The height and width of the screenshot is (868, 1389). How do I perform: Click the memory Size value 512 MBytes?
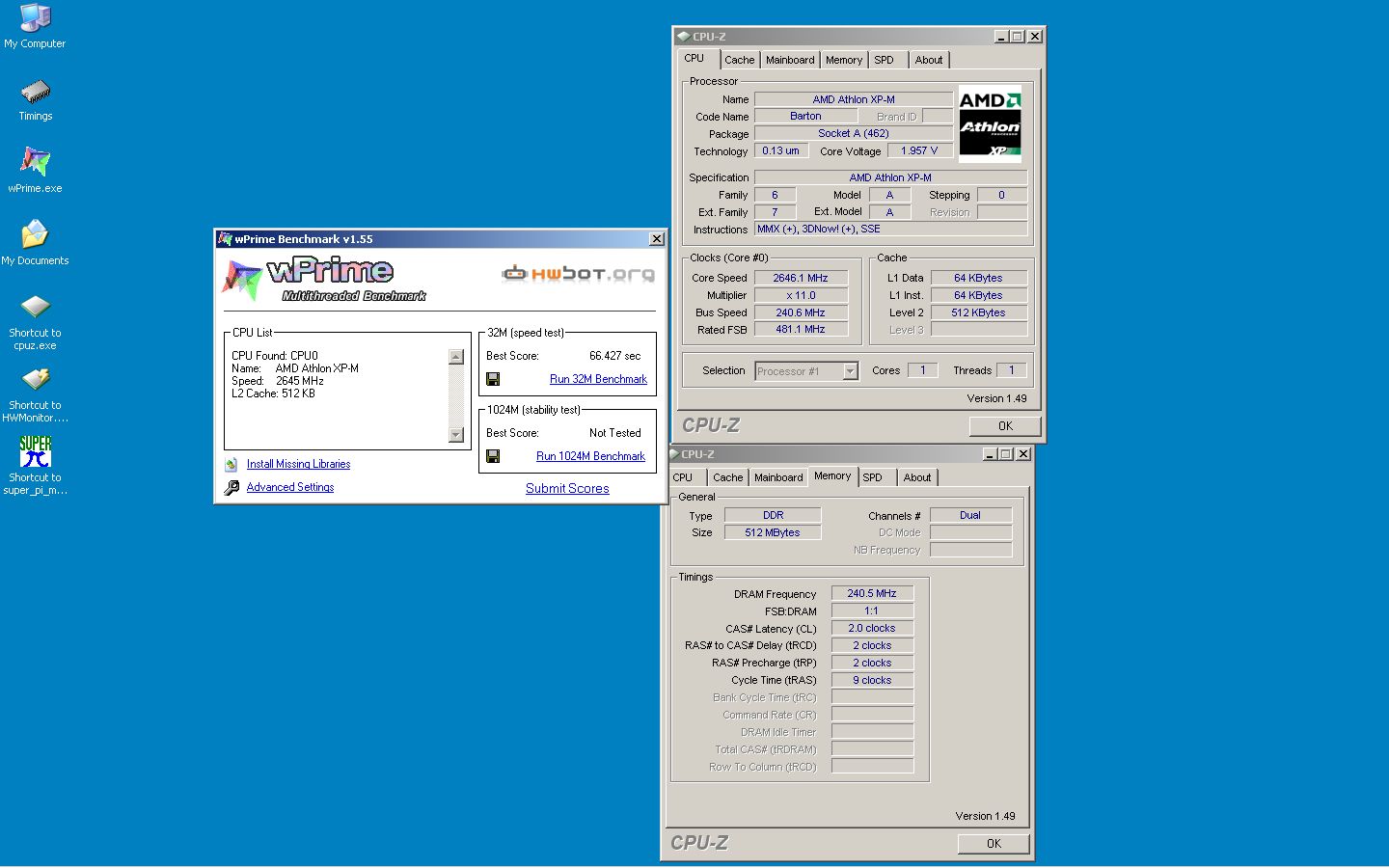(x=773, y=532)
